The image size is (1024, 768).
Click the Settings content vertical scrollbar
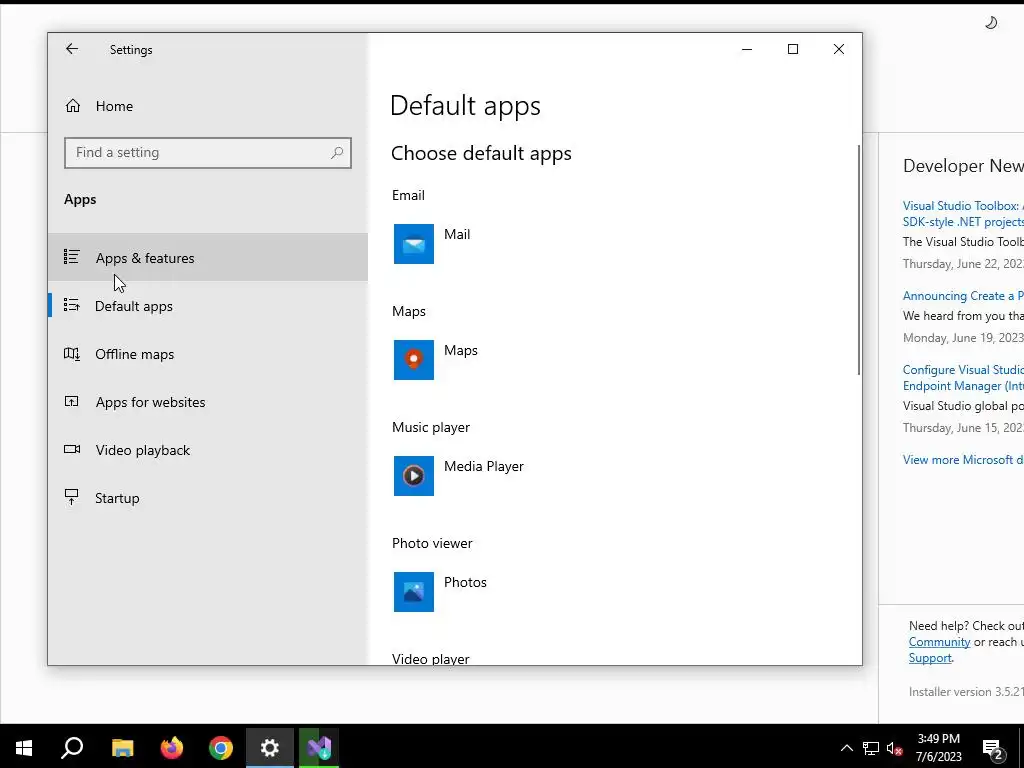(859, 260)
